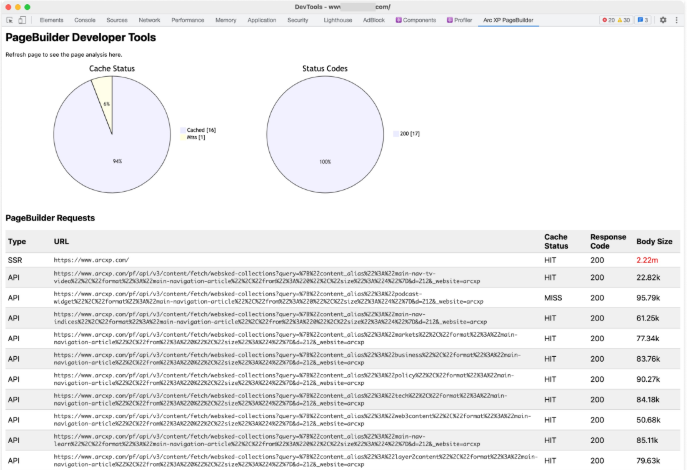Click the Type column header
Image resolution: width=687 pixels, height=470 pixels.
(17, 241)
